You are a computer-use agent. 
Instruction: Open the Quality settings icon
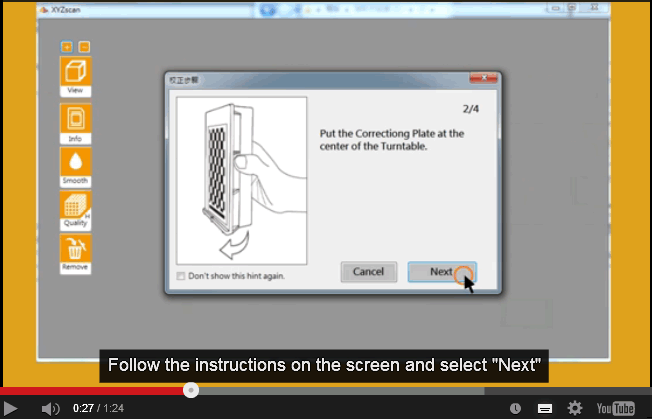coord(75,211)
